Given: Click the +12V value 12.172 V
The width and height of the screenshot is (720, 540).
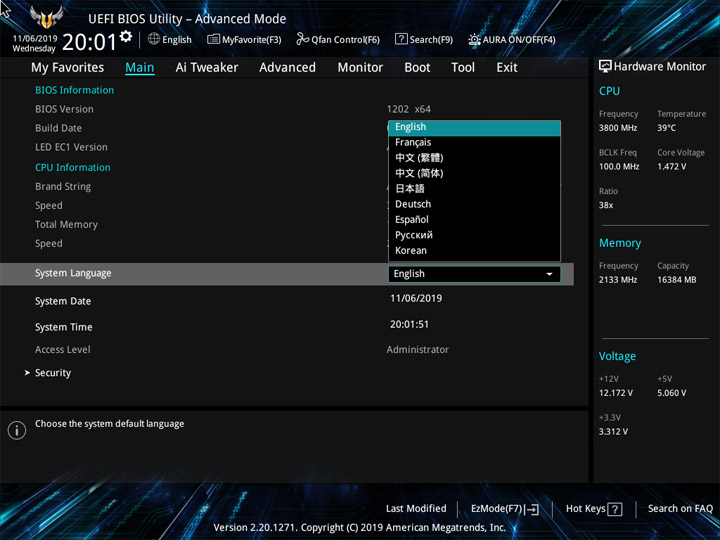Looking at the screenshot, I should pyautogui.click(x=615, y=393).
